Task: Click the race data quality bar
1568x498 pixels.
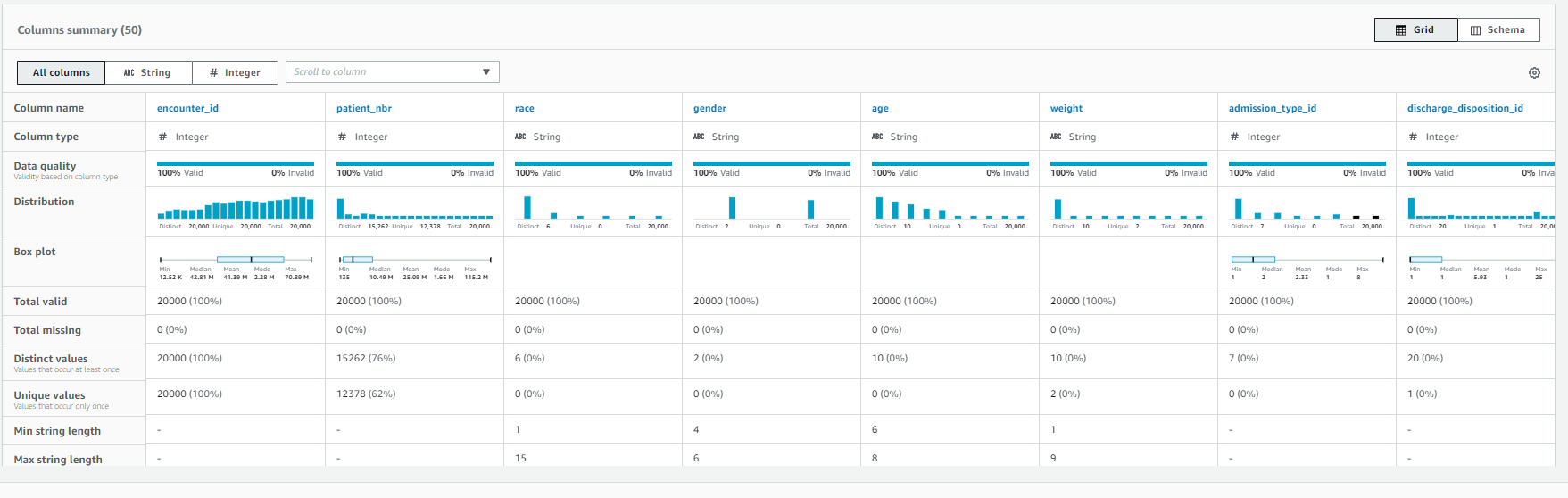Action: pos(593,163)
